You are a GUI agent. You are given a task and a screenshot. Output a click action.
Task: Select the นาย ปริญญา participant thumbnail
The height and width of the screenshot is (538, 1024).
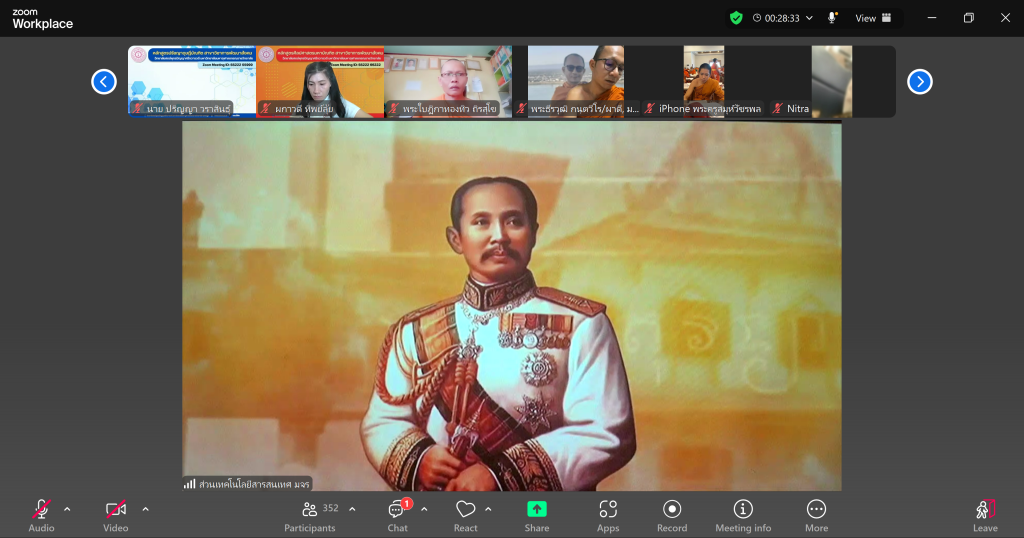pyautogui.click(x=192, y=82)
